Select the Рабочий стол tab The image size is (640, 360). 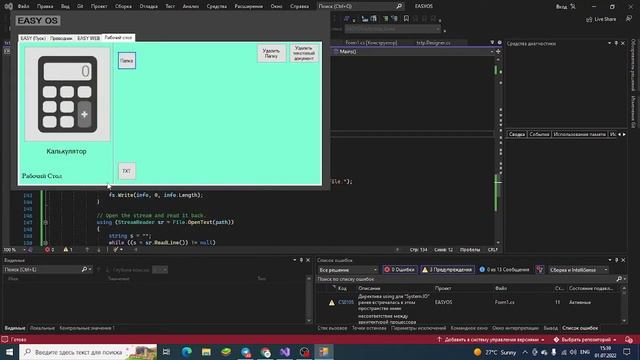coord(118,38)
